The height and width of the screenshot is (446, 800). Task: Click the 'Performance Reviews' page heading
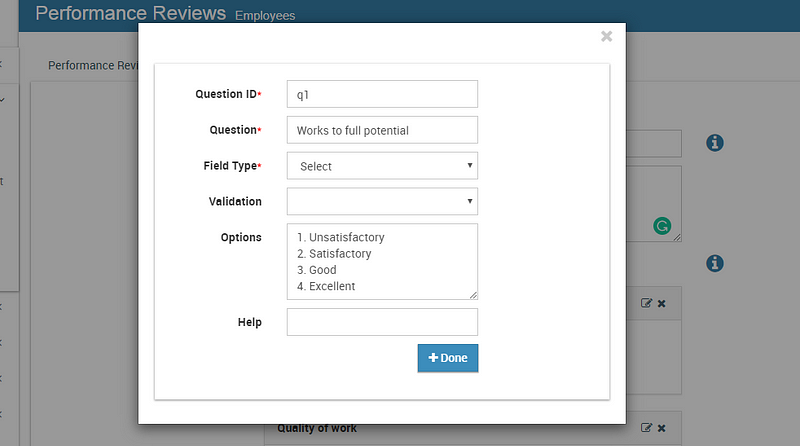[131, 13]
